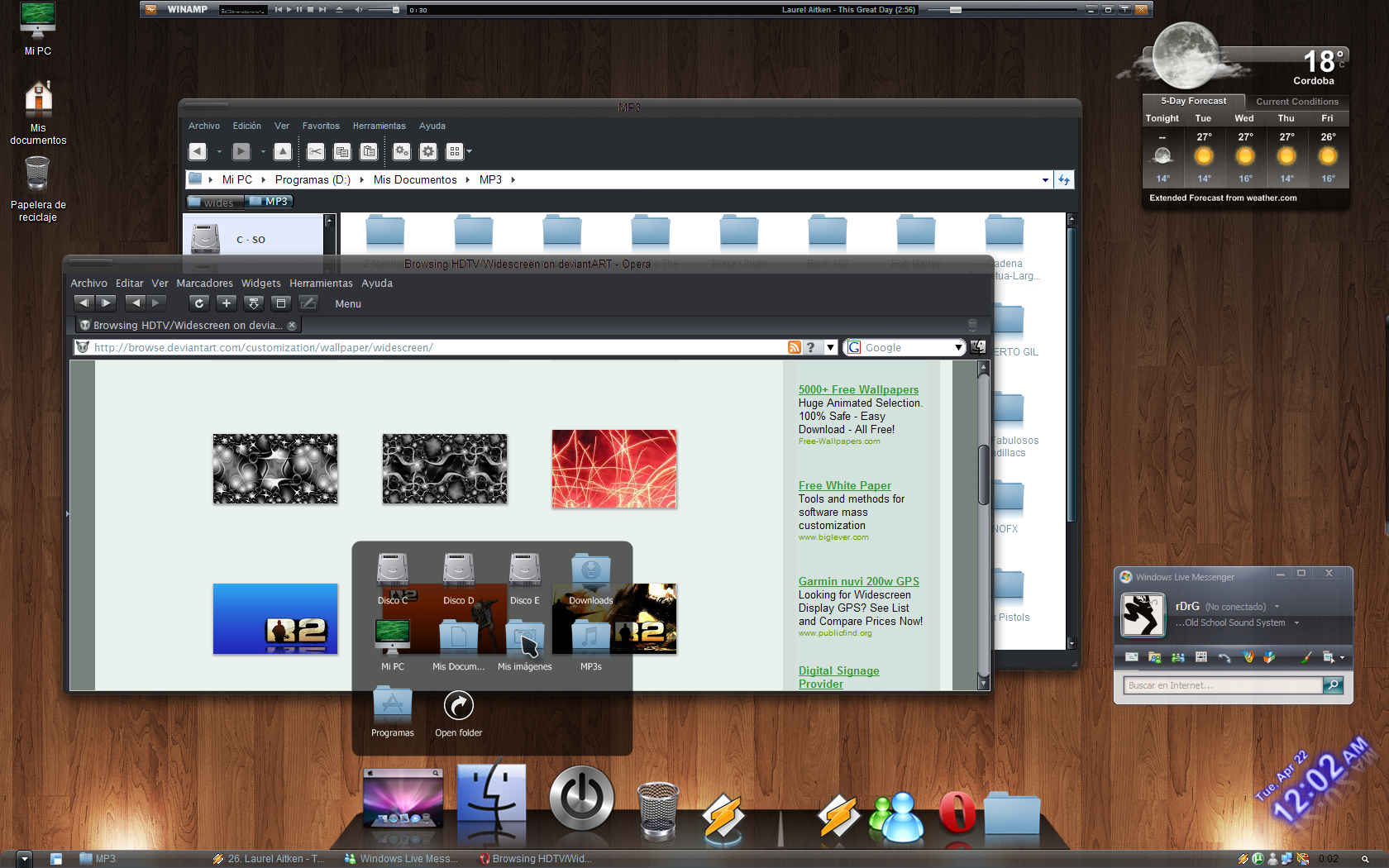Adjust the Winamp volume slider
The width and height of the screenshot is (1389, 868).
pos(382,9)
